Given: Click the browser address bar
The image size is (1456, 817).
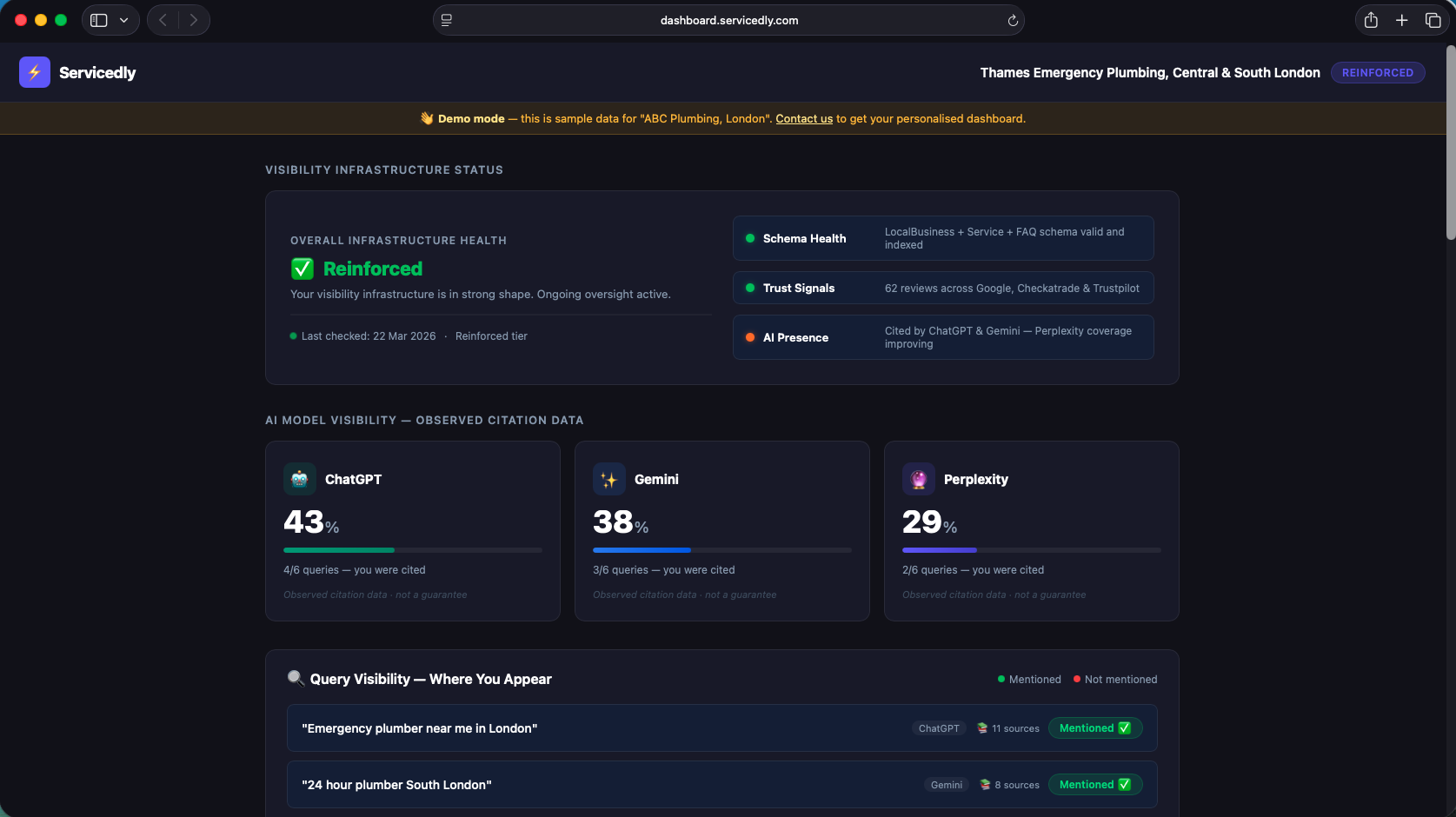Looking at the screenshot, I should 728,19.
